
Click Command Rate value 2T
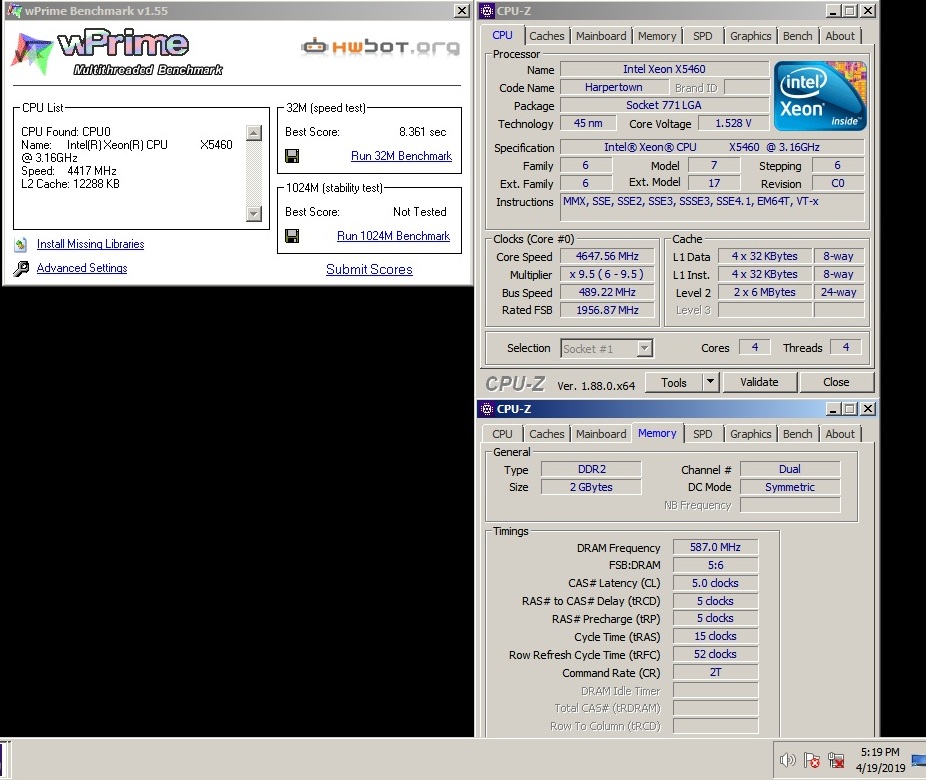pyautogui.click(x=715, y=673)
